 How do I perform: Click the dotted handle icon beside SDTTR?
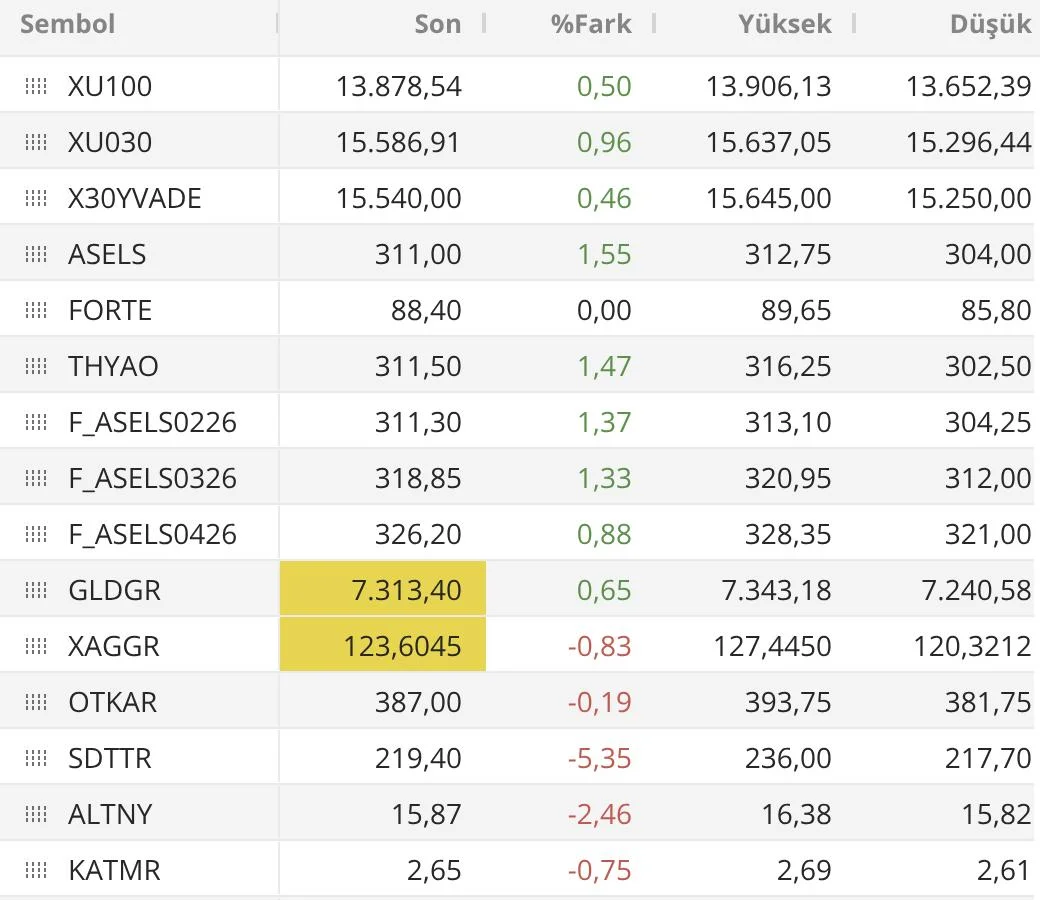(x=36, y=759)
